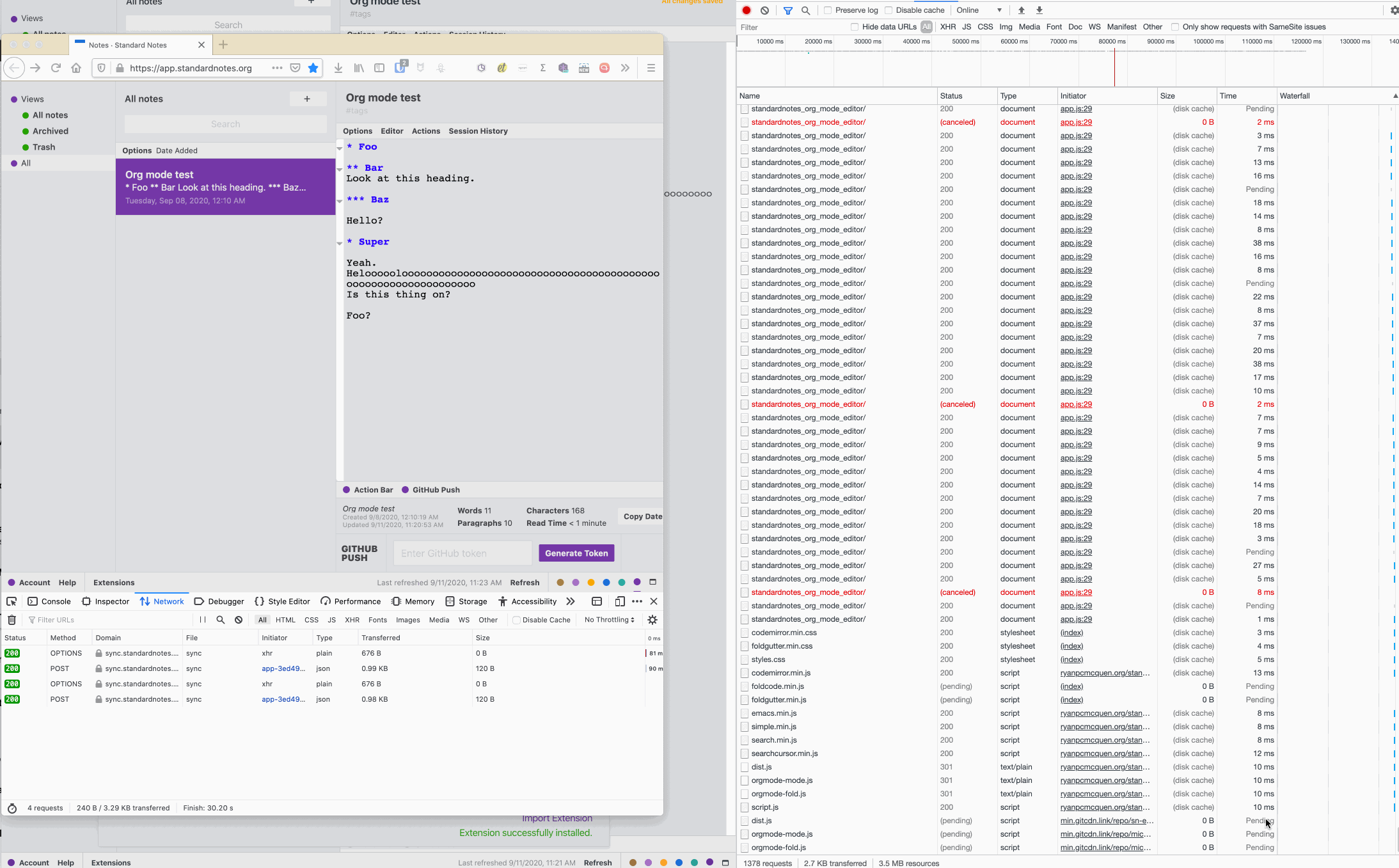1399x868 pixels.
Task: Open the No Throttling dropdown
Action: point(609,620)
